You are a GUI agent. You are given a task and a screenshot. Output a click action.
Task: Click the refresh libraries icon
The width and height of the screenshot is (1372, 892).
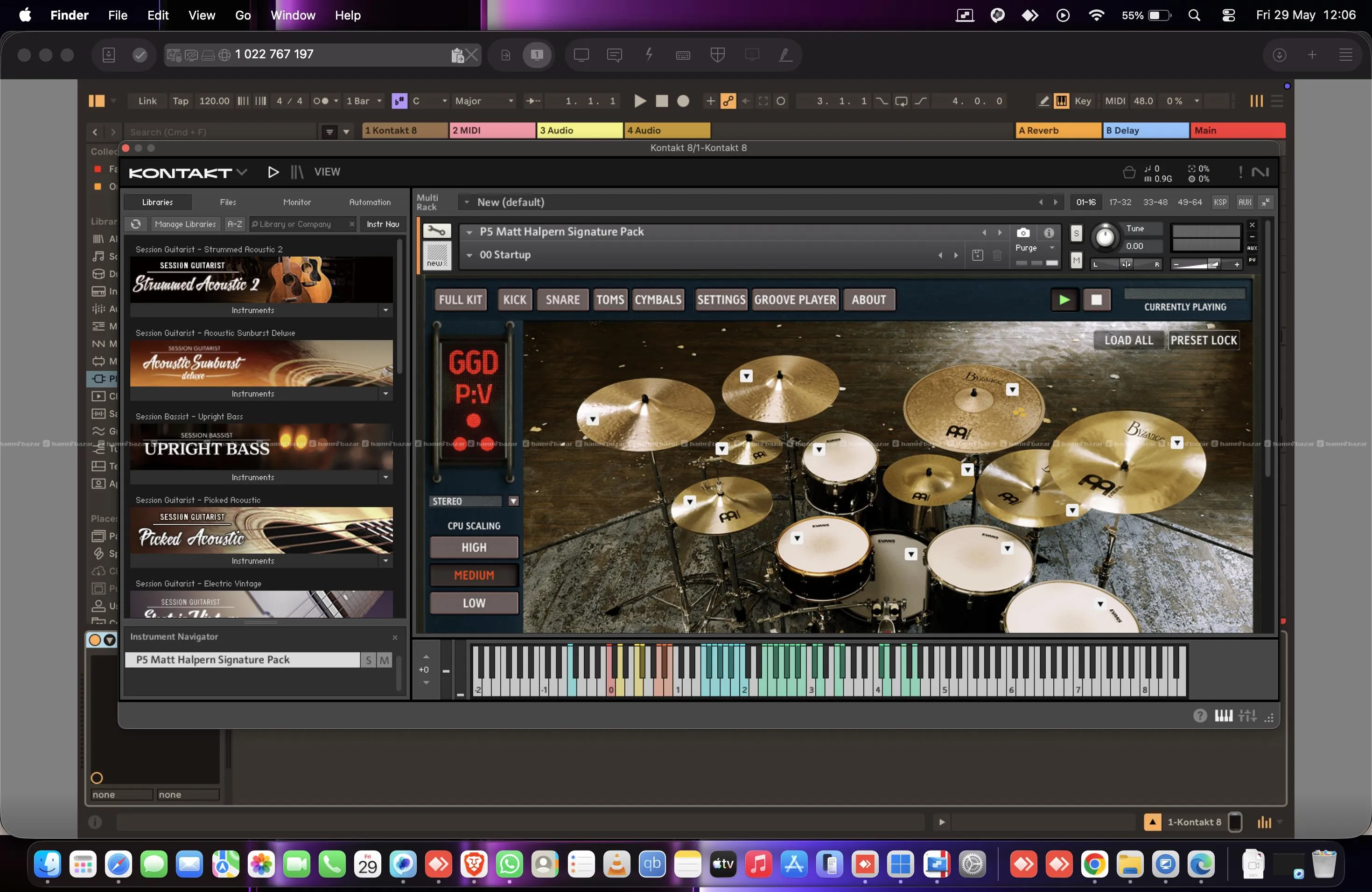pyautogui.click(x=135, y=223)
